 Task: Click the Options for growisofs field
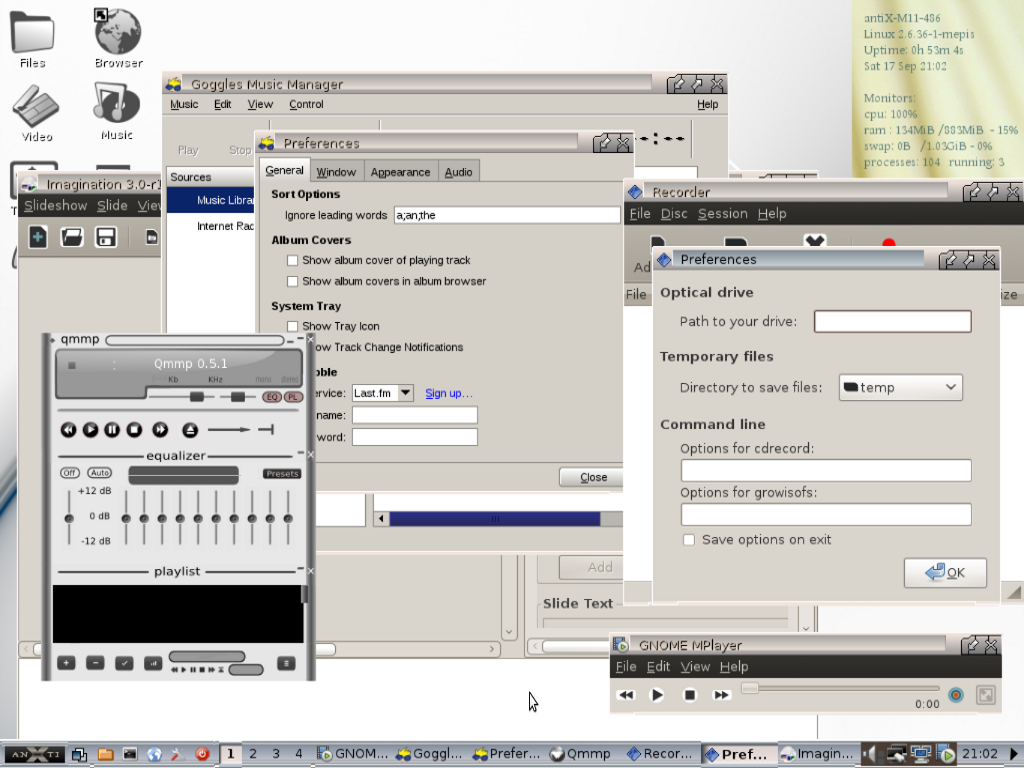(x=826, y=514)
